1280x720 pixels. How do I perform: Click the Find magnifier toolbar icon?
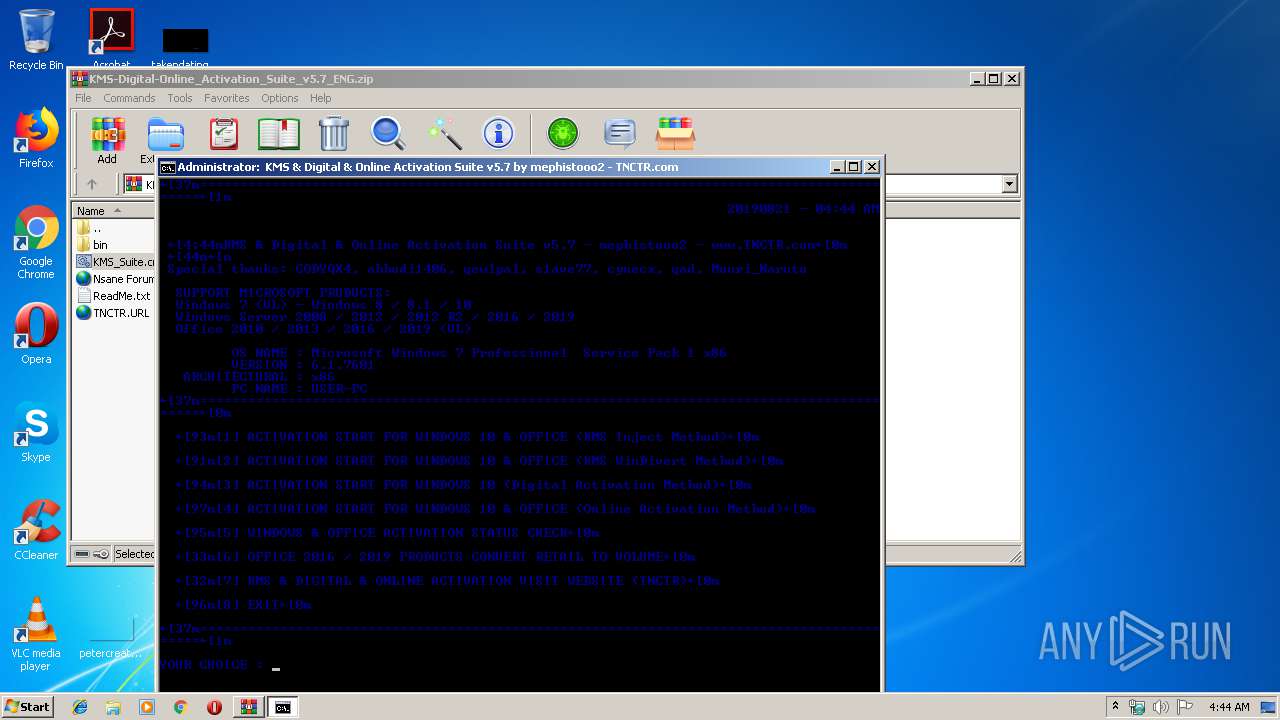[388, 133]
